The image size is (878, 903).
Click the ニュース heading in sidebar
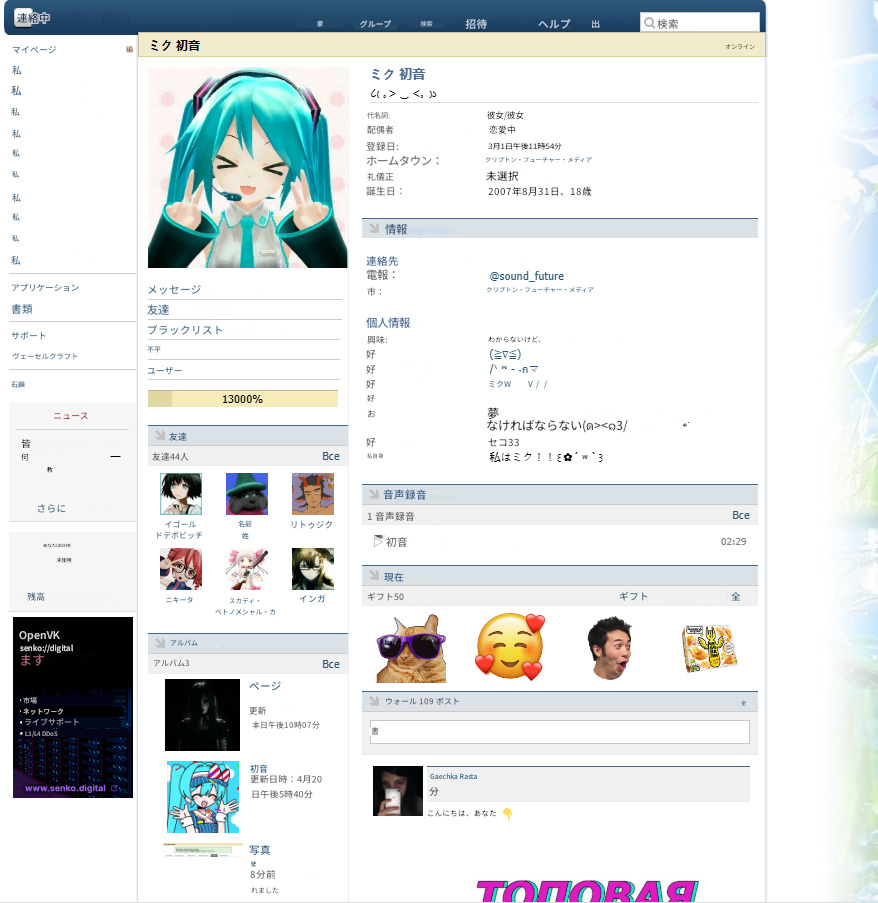[x=71, y=416]
